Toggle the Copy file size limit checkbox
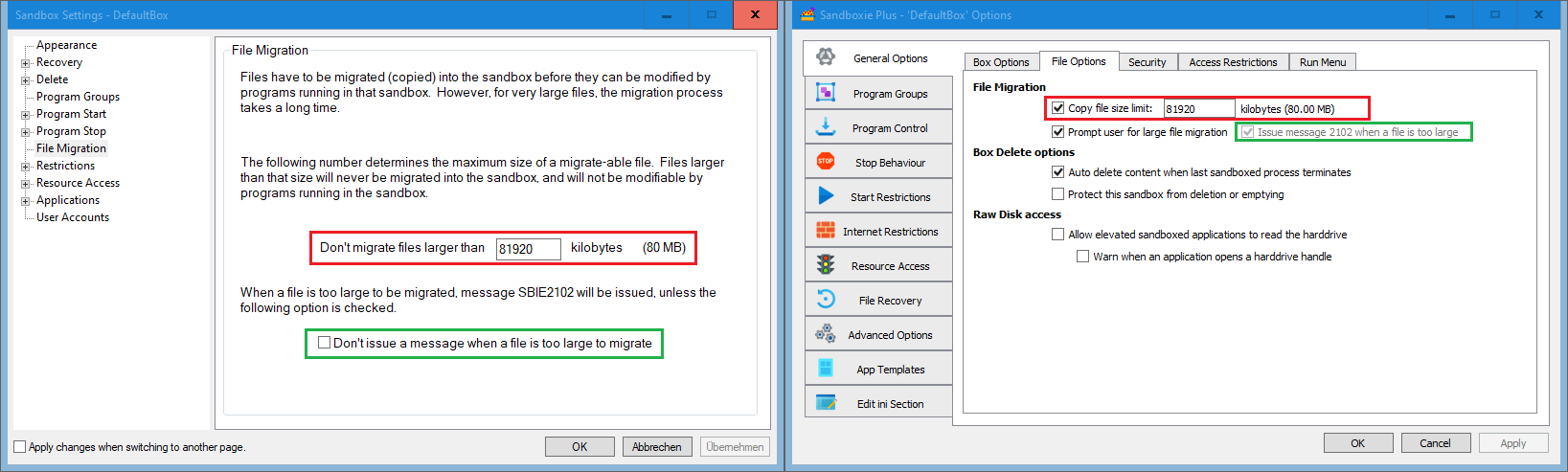Image resolution: width=1568 pixels, height=472 pixels. click(x=1057, y=108)
